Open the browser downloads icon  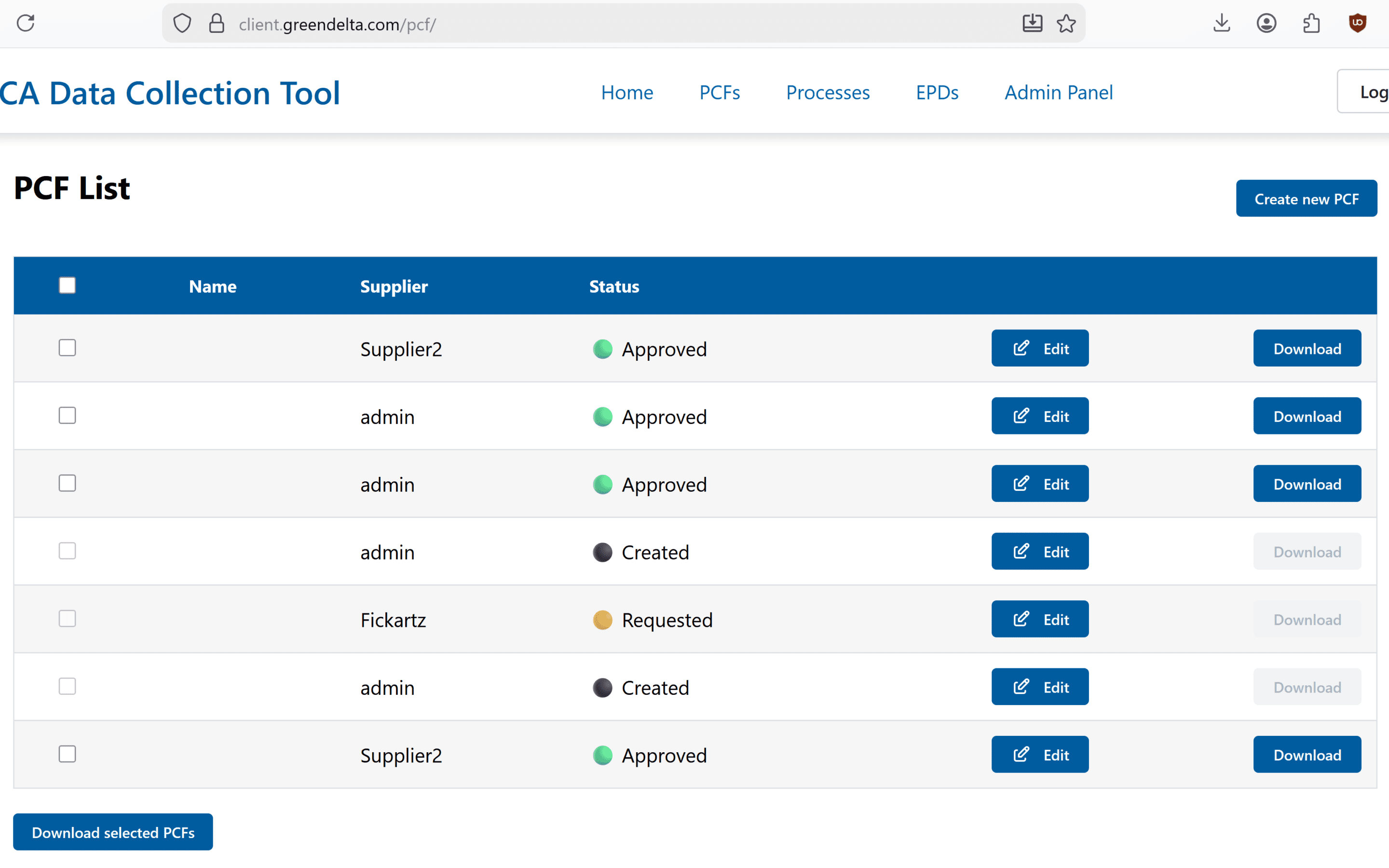point(1221,24)
